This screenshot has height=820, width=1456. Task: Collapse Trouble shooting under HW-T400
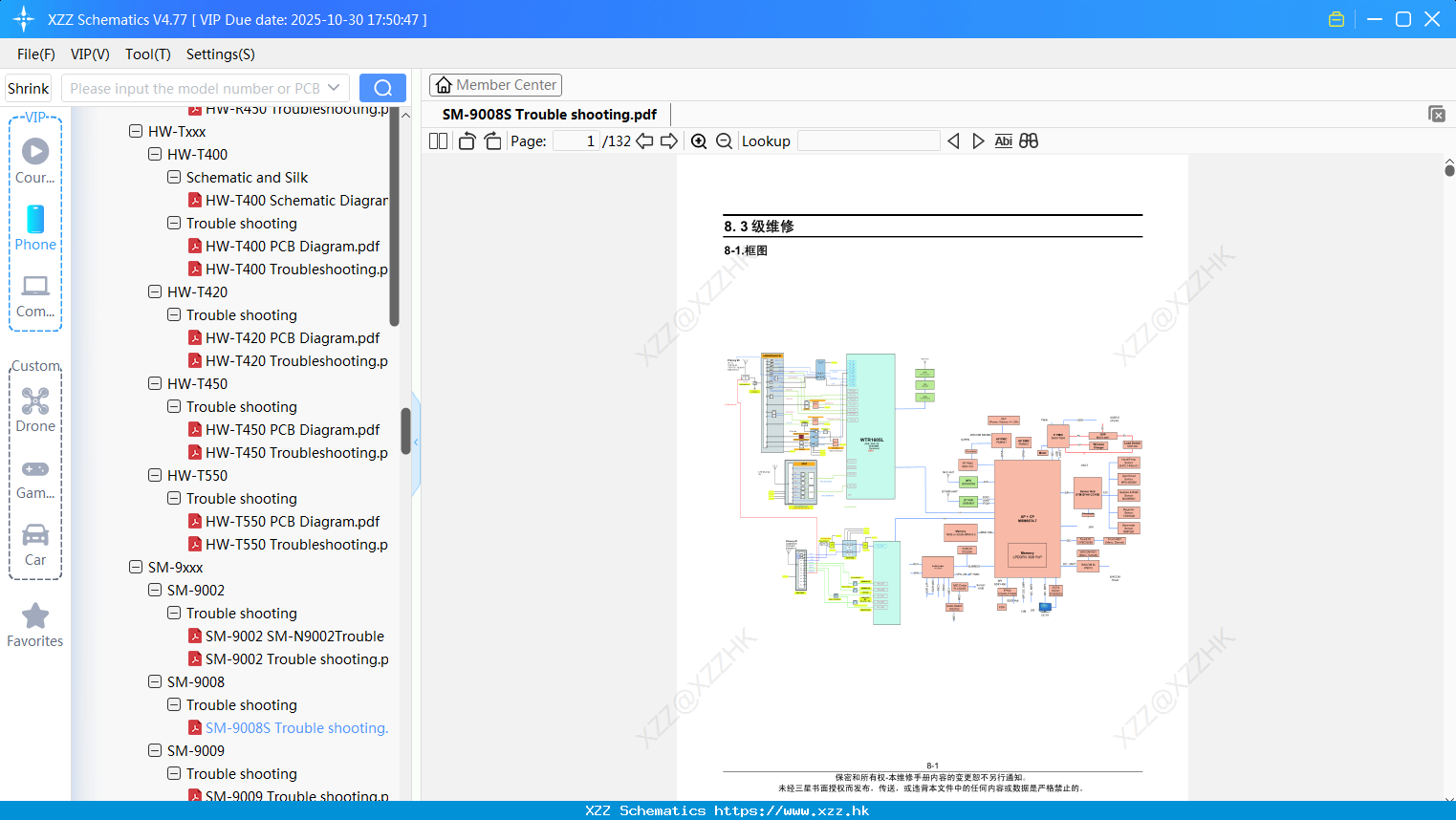point(174,224)
